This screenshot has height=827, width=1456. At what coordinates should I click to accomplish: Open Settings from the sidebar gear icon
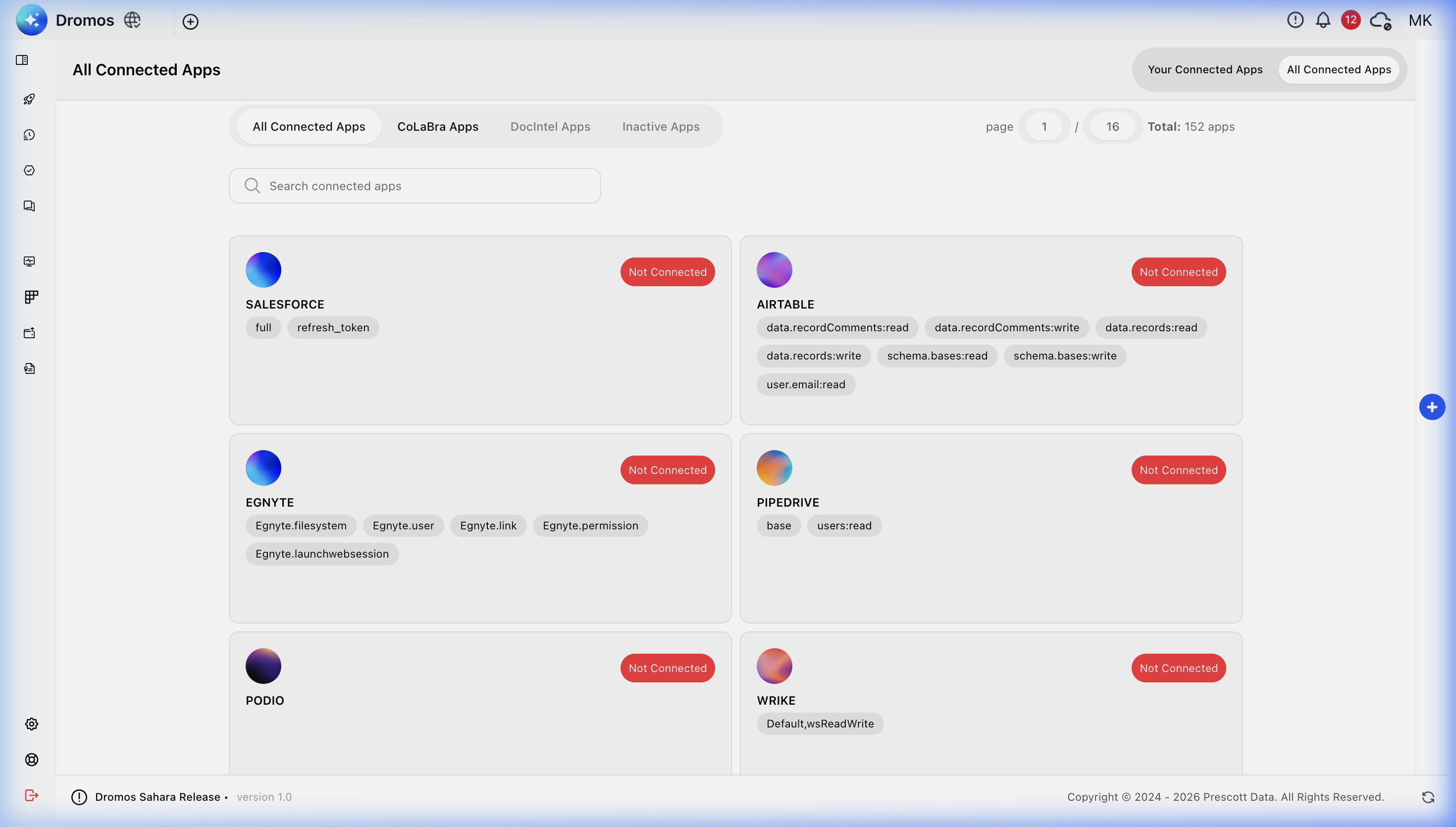tap(31, 724)
